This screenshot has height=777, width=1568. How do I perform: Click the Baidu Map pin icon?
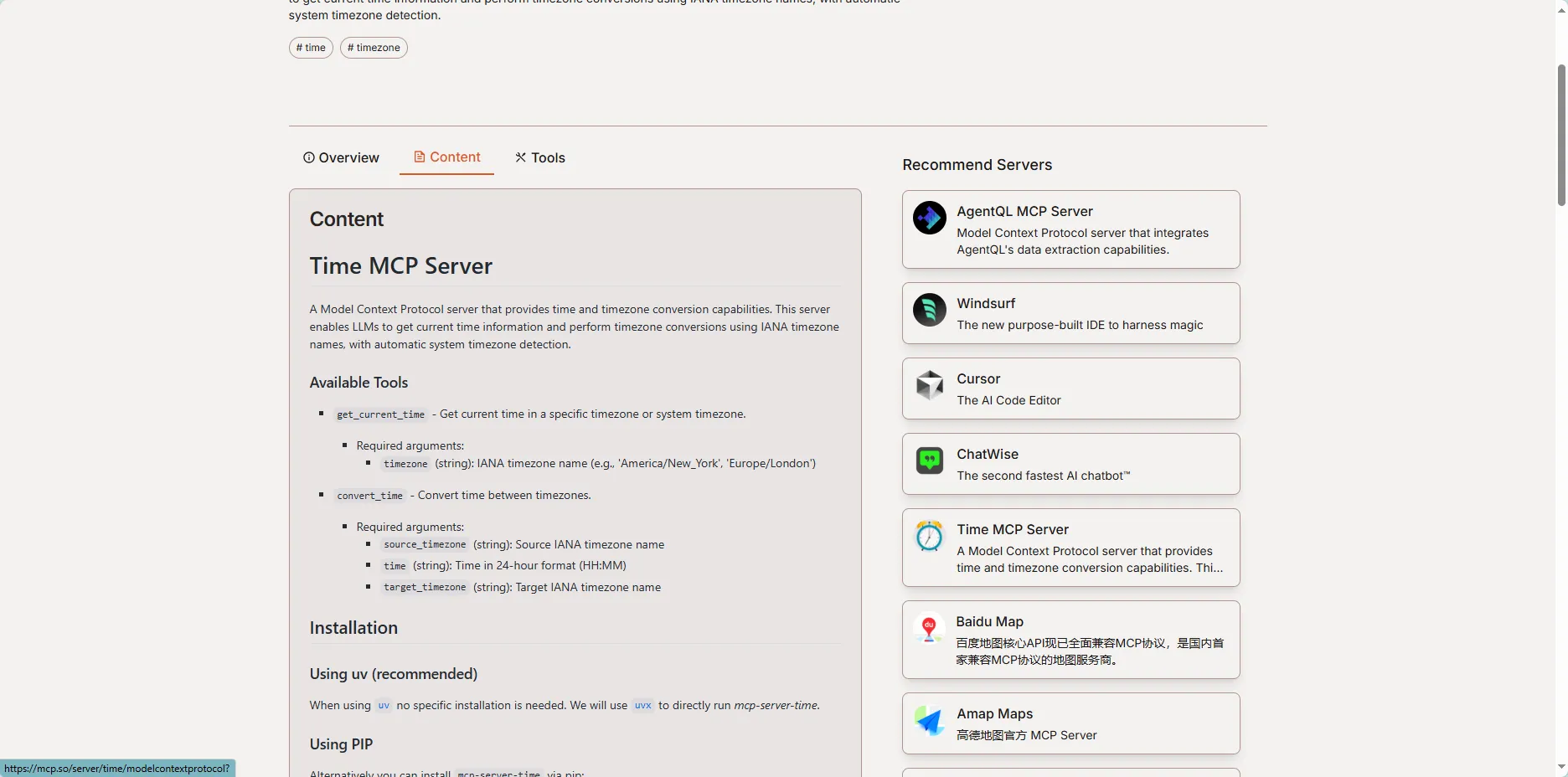(929, 628)
